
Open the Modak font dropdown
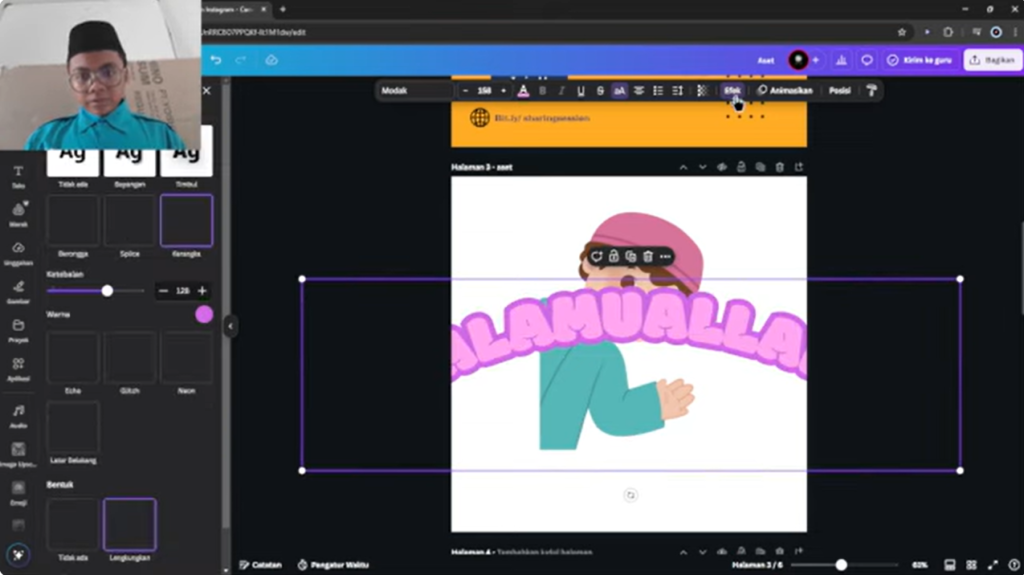click(415, 91)
